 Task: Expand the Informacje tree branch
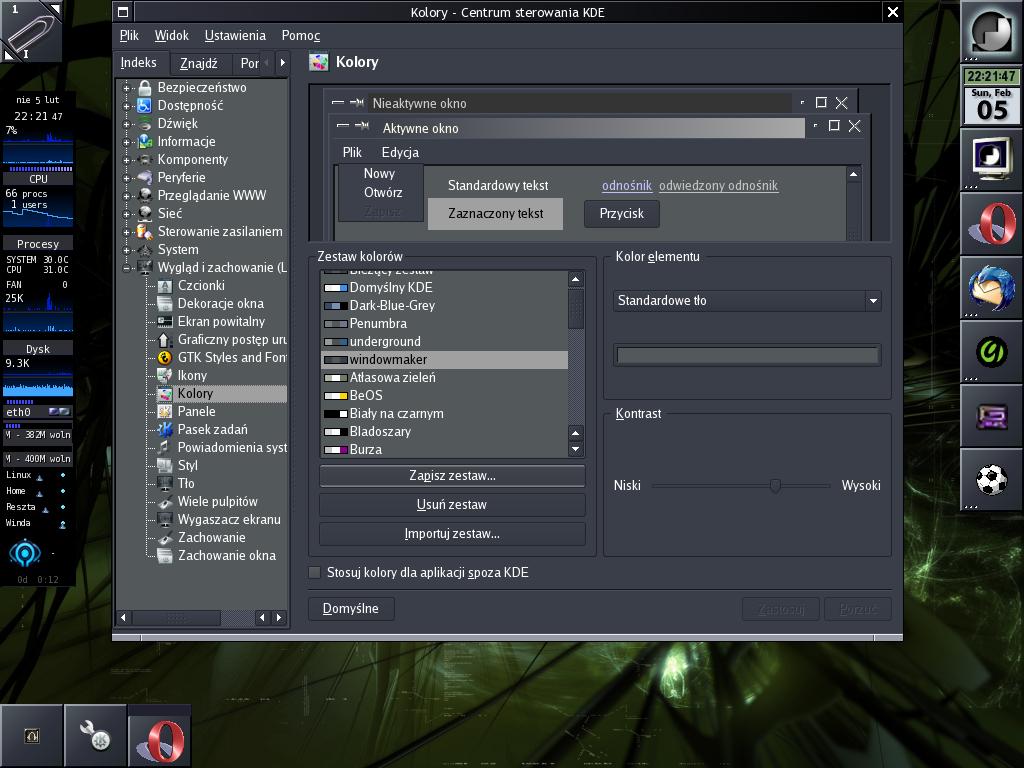pos(127,141)
